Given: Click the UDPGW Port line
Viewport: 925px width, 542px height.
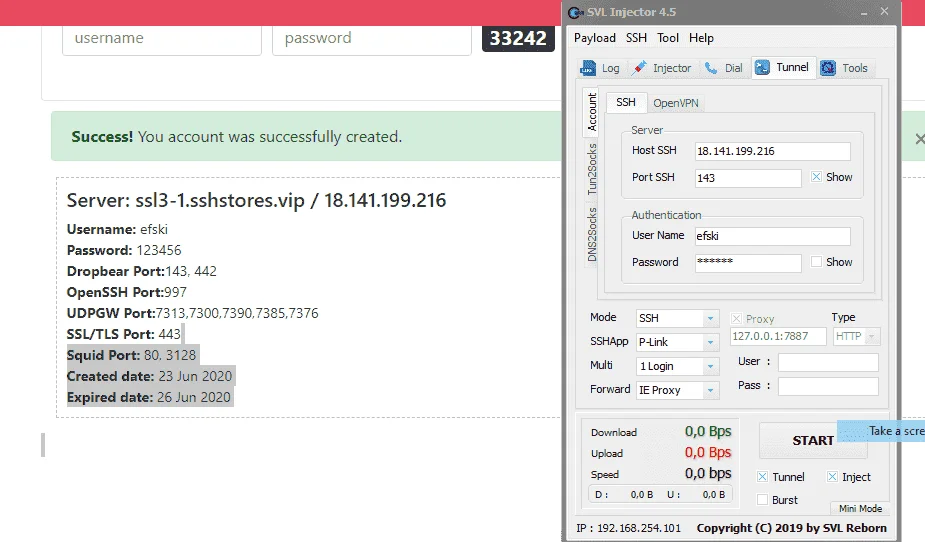Looking at the screenshot, I should point(192,313).
